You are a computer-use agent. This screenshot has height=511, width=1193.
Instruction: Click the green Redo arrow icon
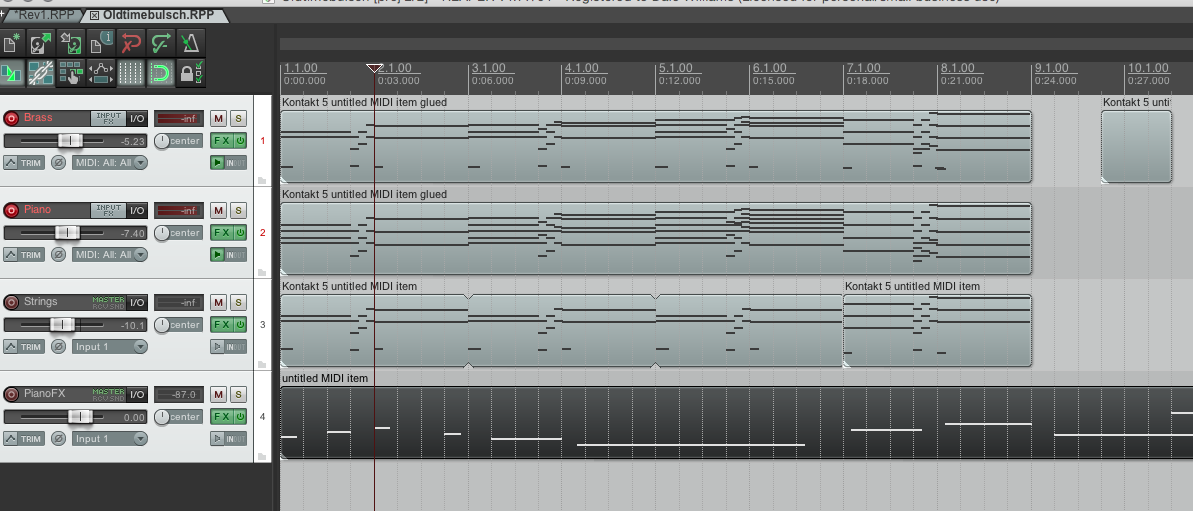[160, 43]
